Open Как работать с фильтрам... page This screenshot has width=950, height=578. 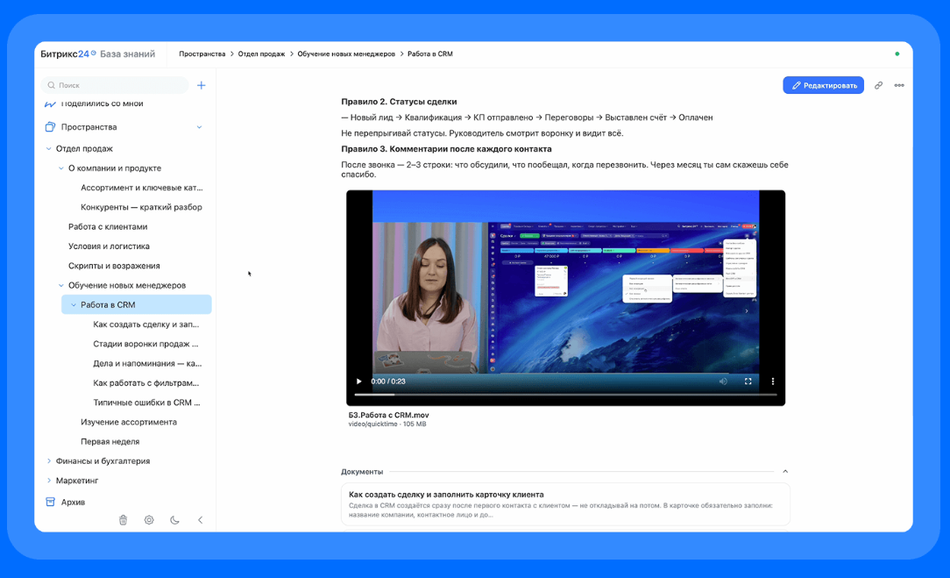point(146,383)
